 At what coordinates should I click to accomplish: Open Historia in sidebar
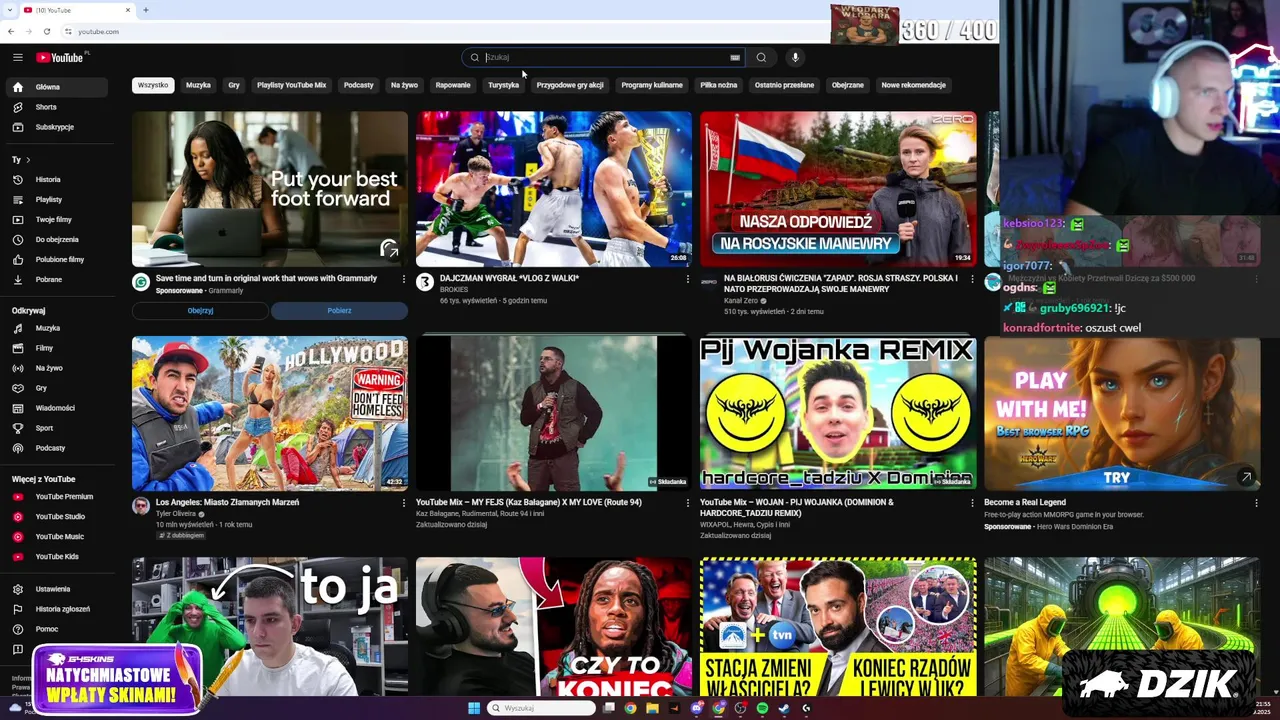click(x=56, y=180)
